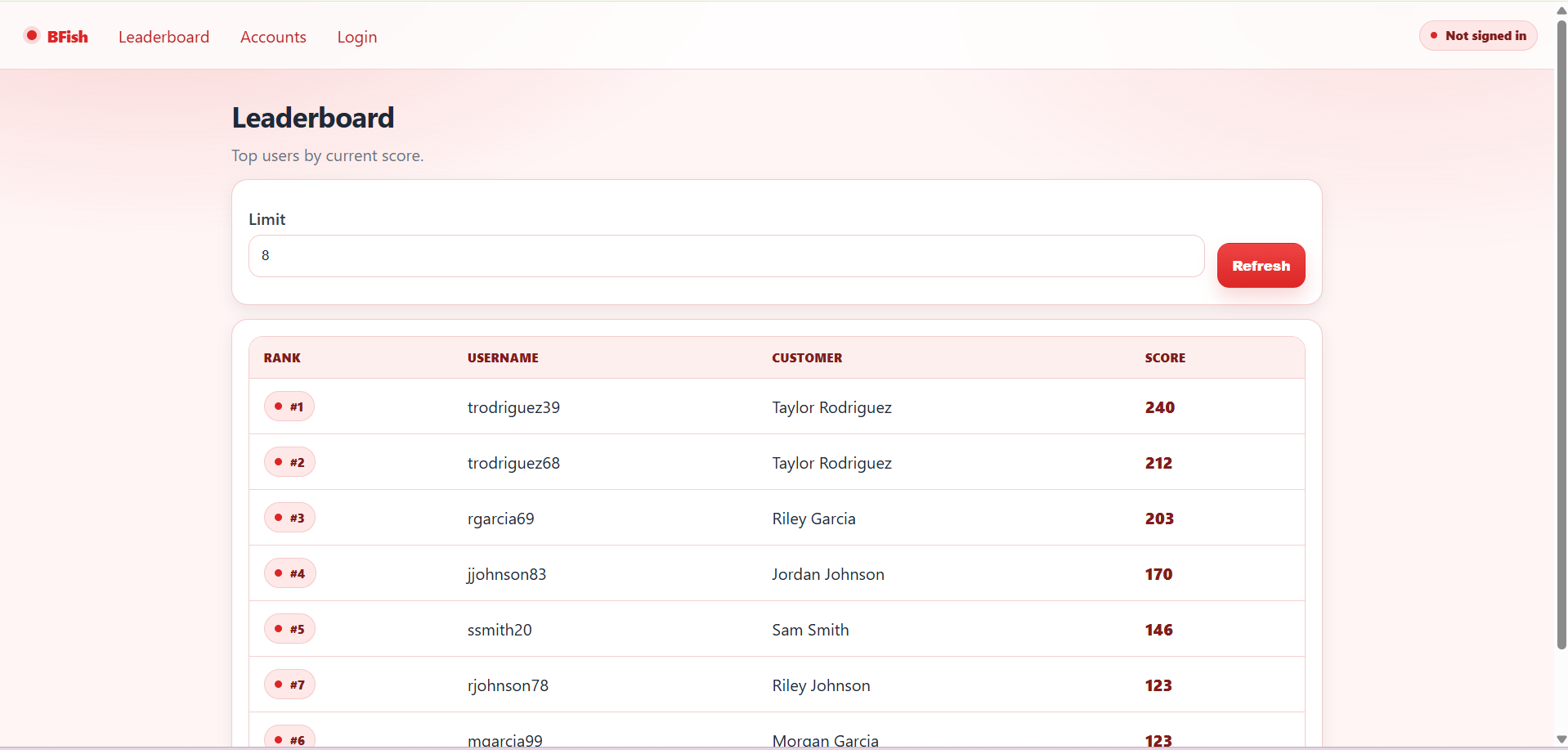Click the #5 rank badge
1568x750 pixels.
289,629
